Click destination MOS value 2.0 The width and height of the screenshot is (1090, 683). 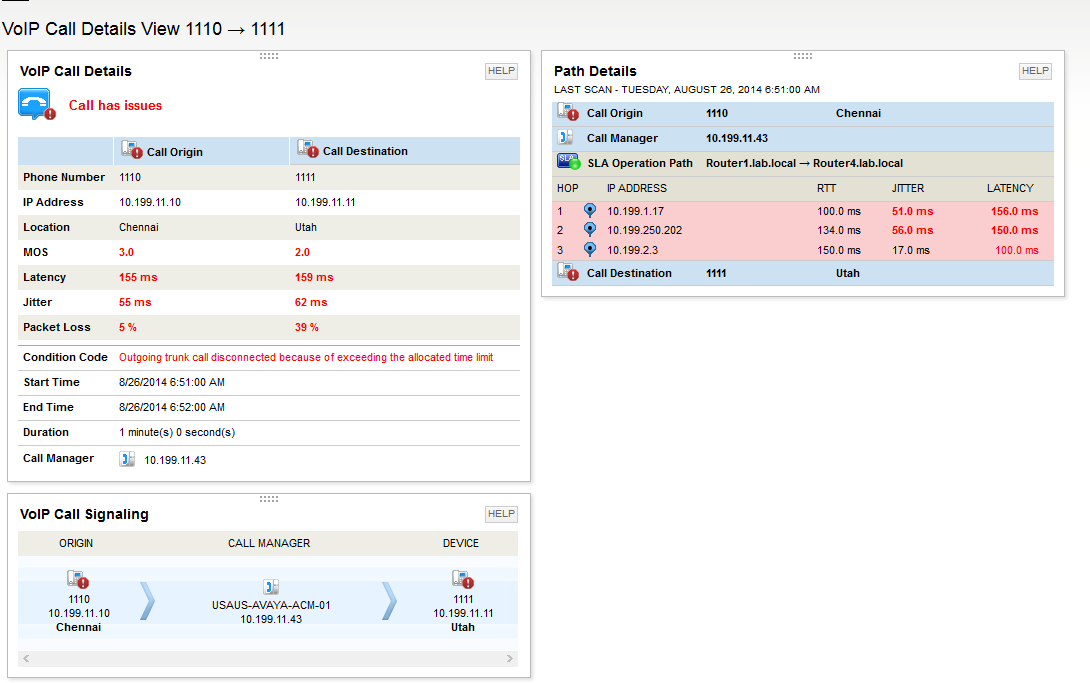pos(302,252)
